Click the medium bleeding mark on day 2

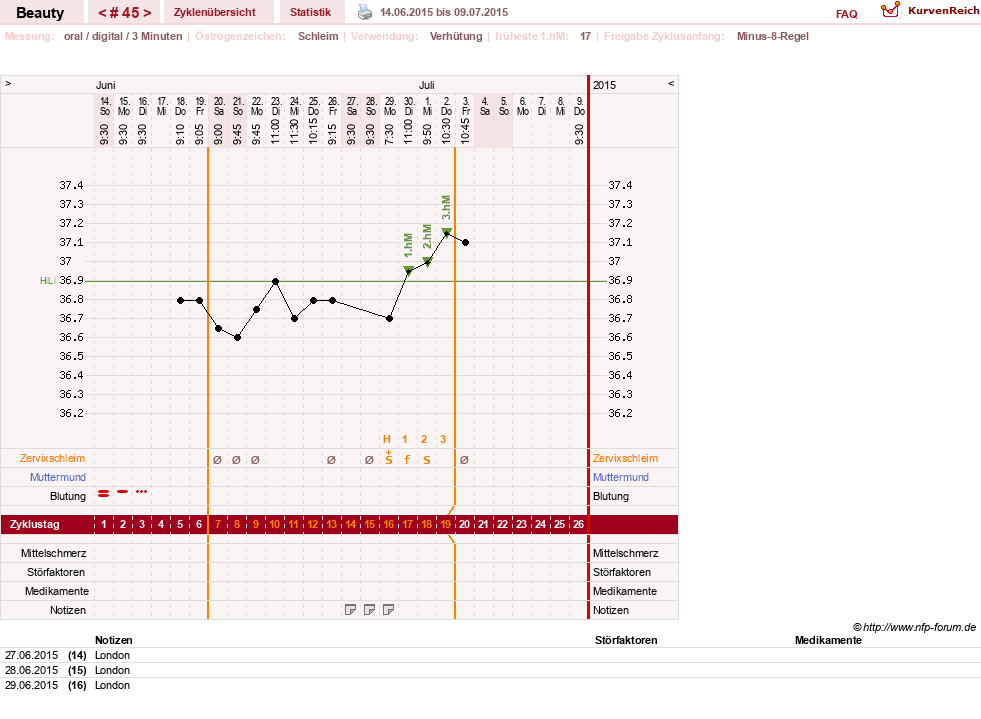123,492
